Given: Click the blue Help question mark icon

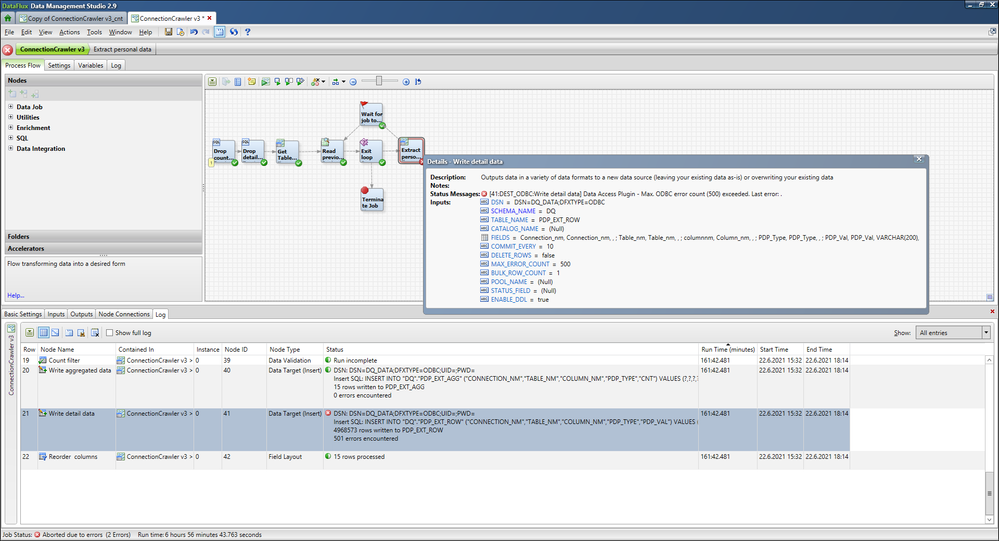Looking at the screenshot, I should coord(247,32).
